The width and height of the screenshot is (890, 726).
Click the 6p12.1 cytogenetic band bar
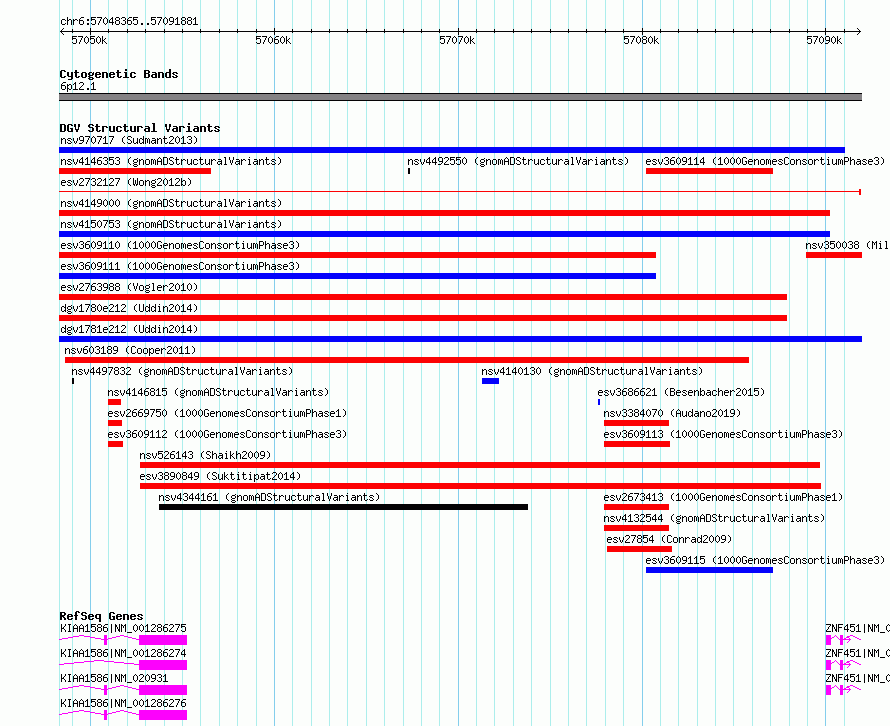(460, 97)
